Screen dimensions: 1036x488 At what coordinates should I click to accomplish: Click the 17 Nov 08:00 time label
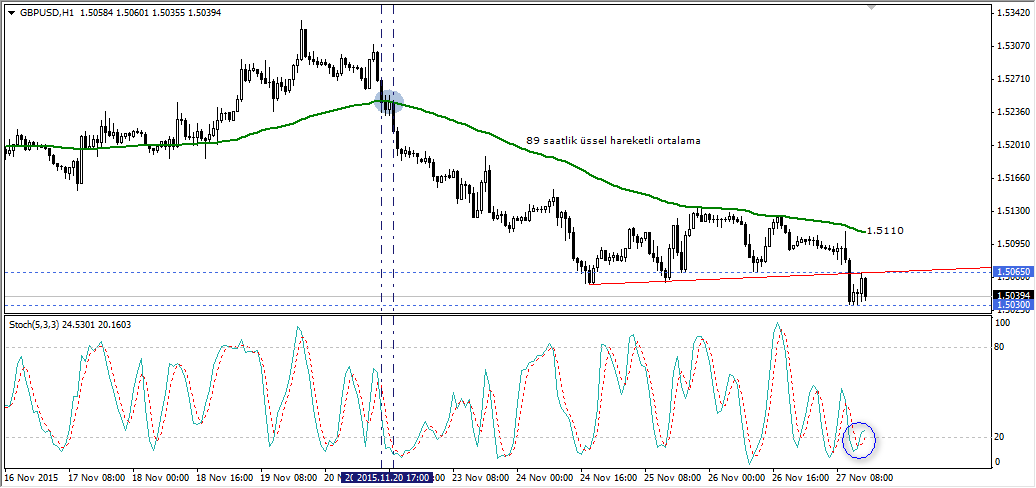[x=97, y=477]
